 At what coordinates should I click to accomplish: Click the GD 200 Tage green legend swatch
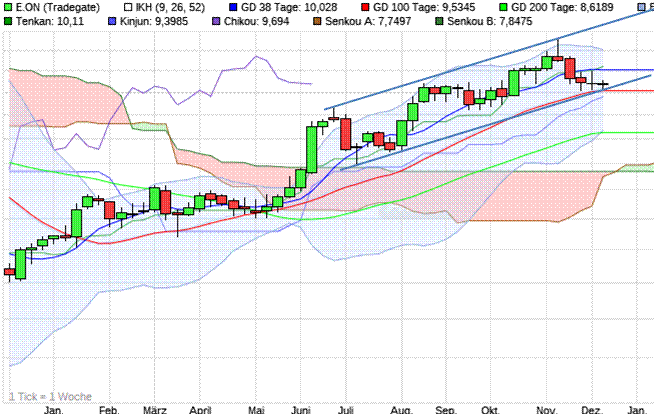coord(503,8)
